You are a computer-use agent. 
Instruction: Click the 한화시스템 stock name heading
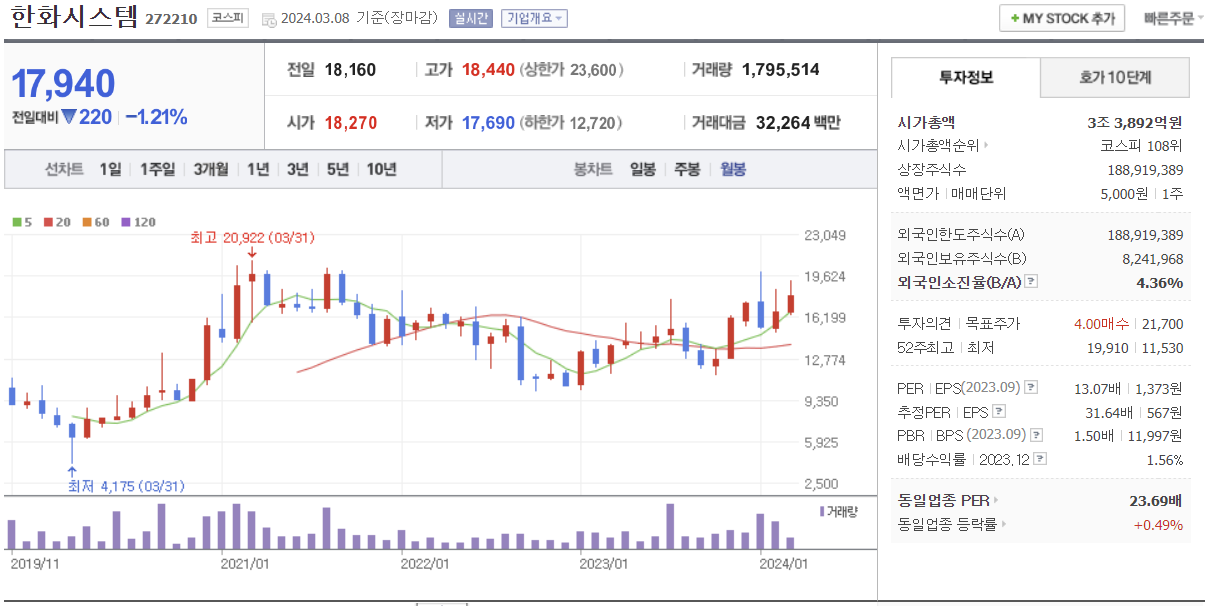coord(73,17)
